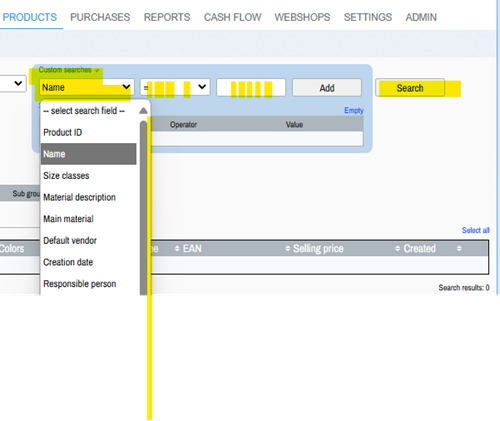Click the Sub group column header
This screenshot has height=421, width=500.
point(26,194)
